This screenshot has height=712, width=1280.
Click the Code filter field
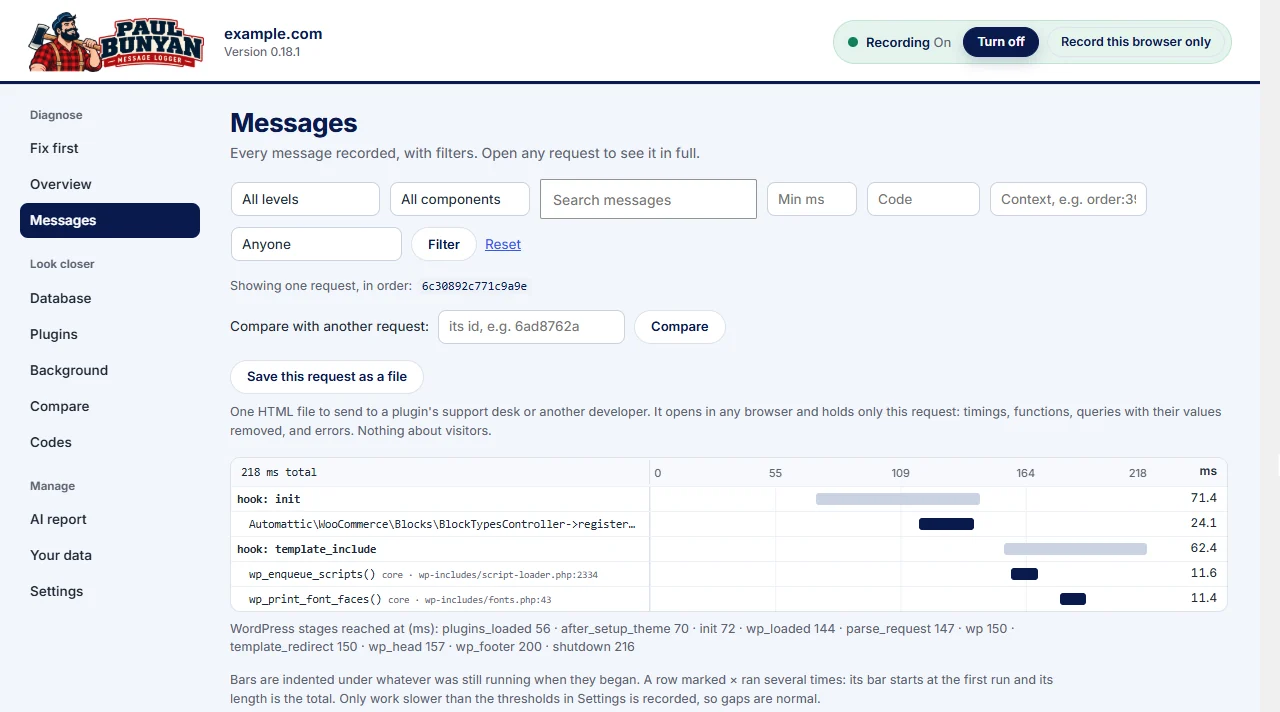pyautogui.click(x=923, y=199)
